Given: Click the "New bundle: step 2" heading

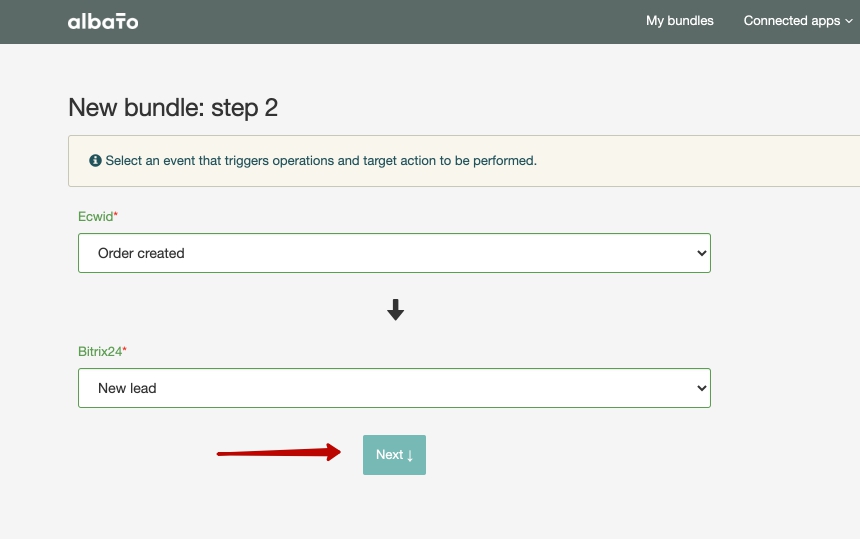Looking at the screenshot, I should [173, 108].
